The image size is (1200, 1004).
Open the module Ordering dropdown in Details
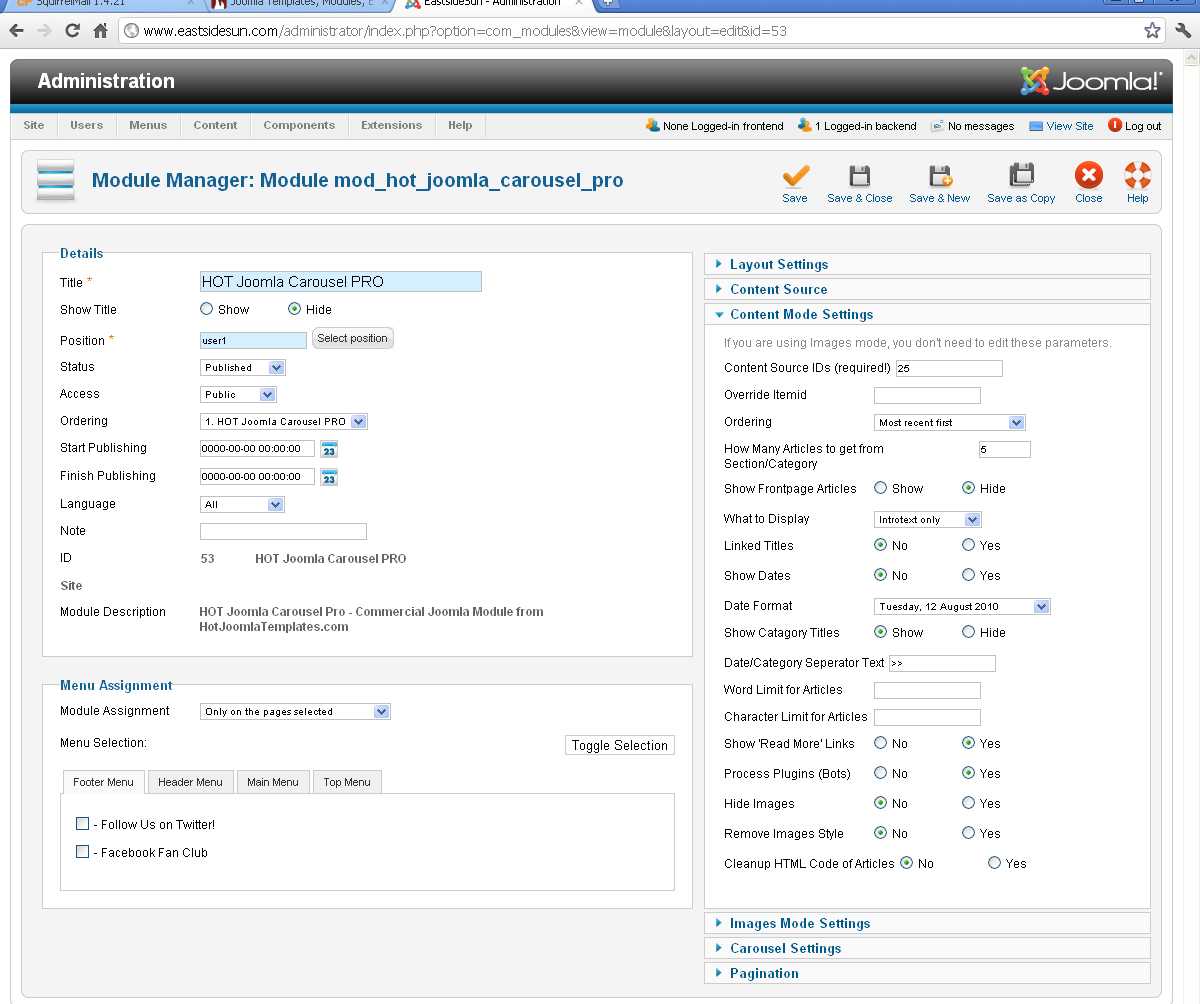click(284, 421)
